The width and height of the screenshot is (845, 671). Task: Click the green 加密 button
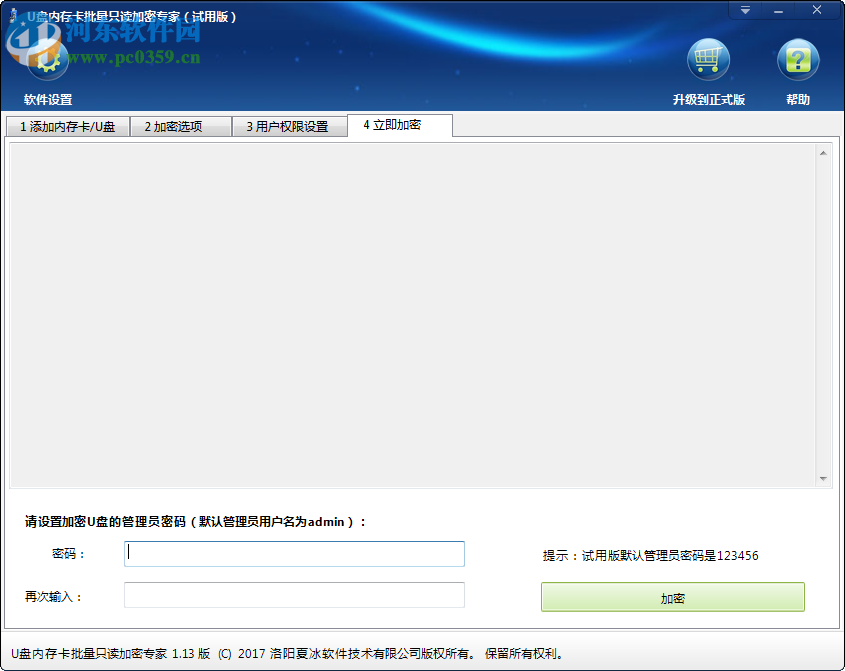point(672,596)
